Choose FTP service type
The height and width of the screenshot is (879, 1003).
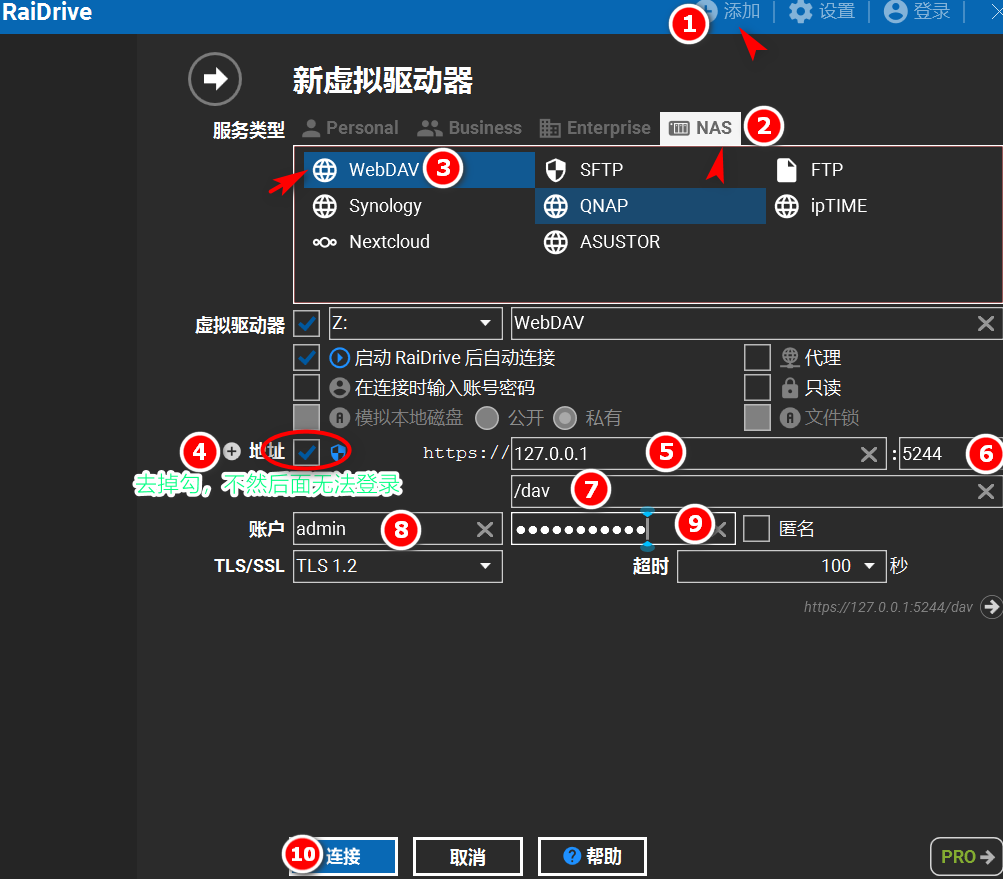click(883, 170)
